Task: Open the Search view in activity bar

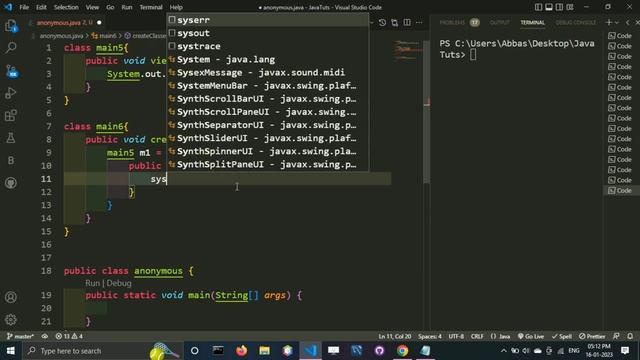Action: coord(11,48)
